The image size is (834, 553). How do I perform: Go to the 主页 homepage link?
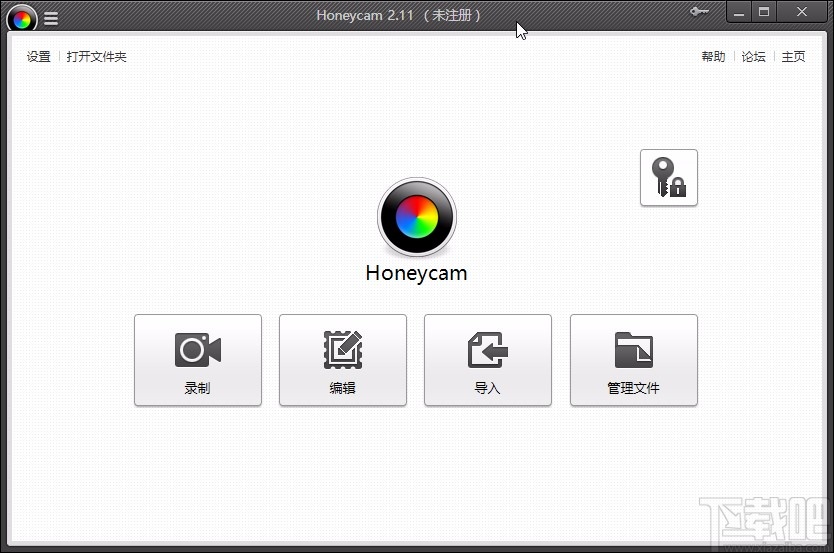(793, 56)
